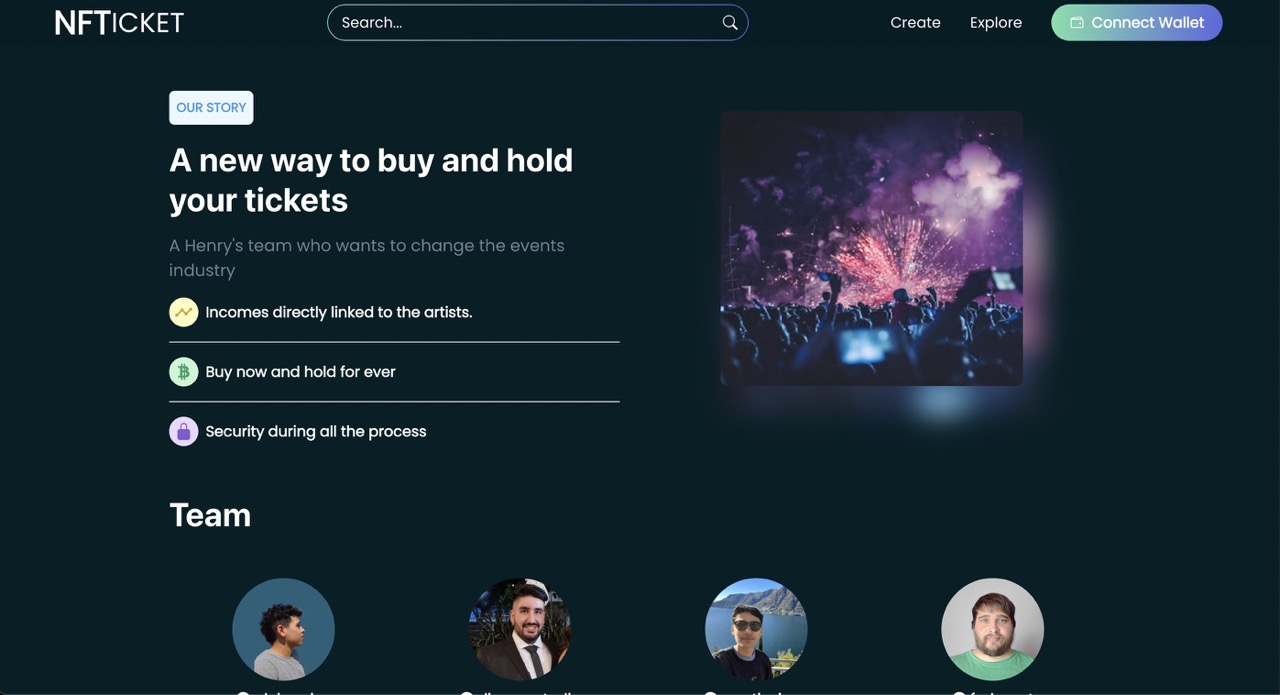Click the Connect Wallet button
The height and width of the screenshot is (695, 1280).
[x=1136, y=22]
